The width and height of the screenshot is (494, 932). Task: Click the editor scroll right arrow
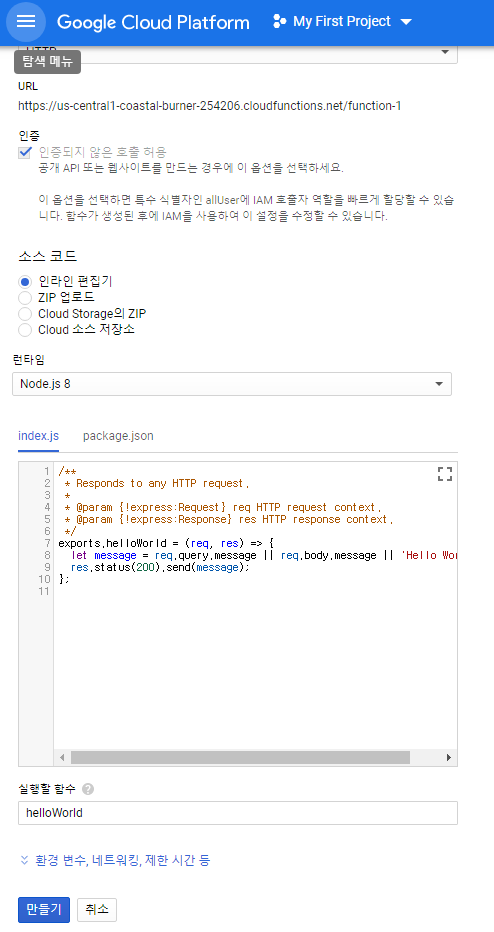449,758
